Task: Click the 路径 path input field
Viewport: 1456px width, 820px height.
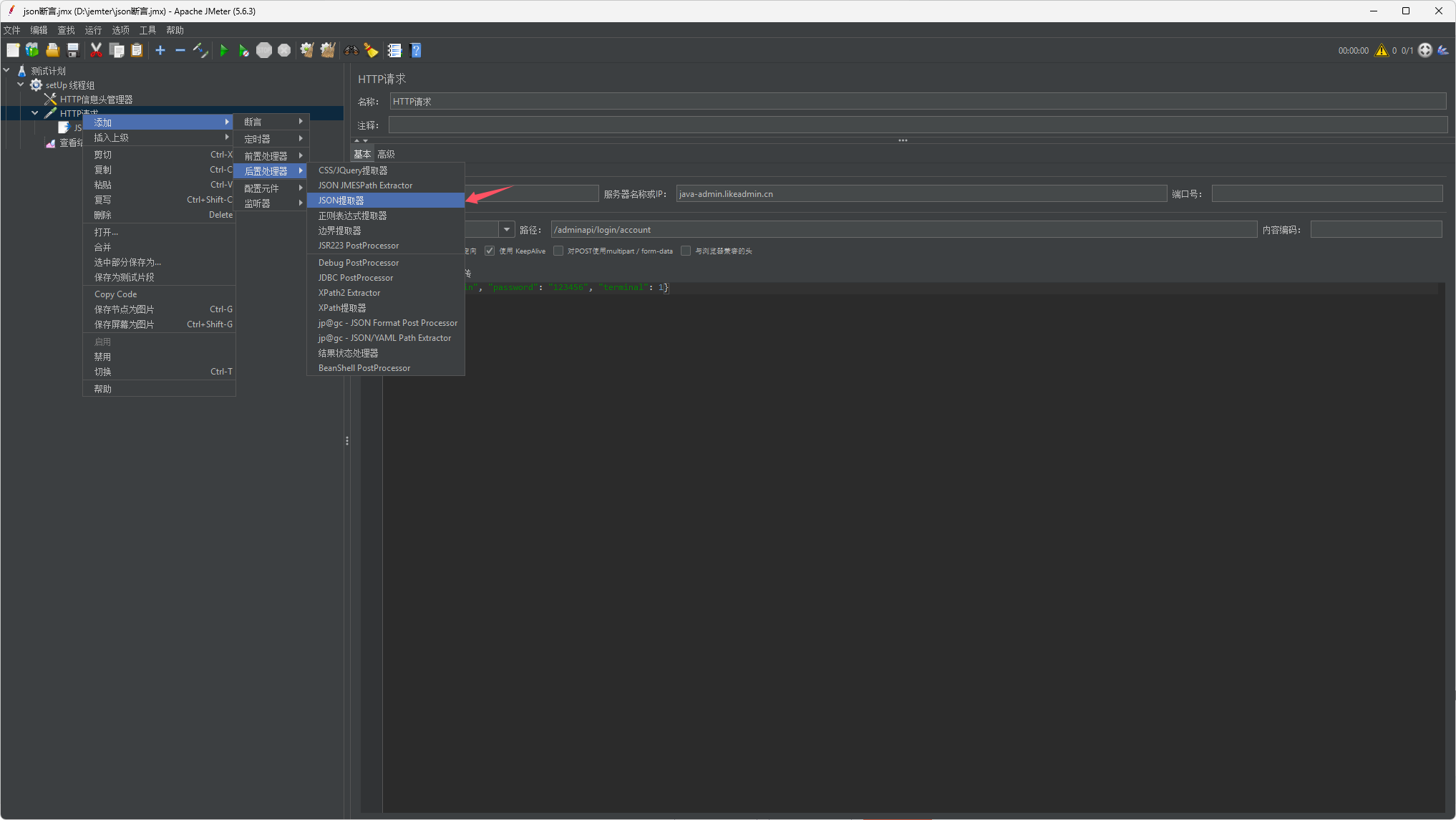Action: (x=787, y=229)
